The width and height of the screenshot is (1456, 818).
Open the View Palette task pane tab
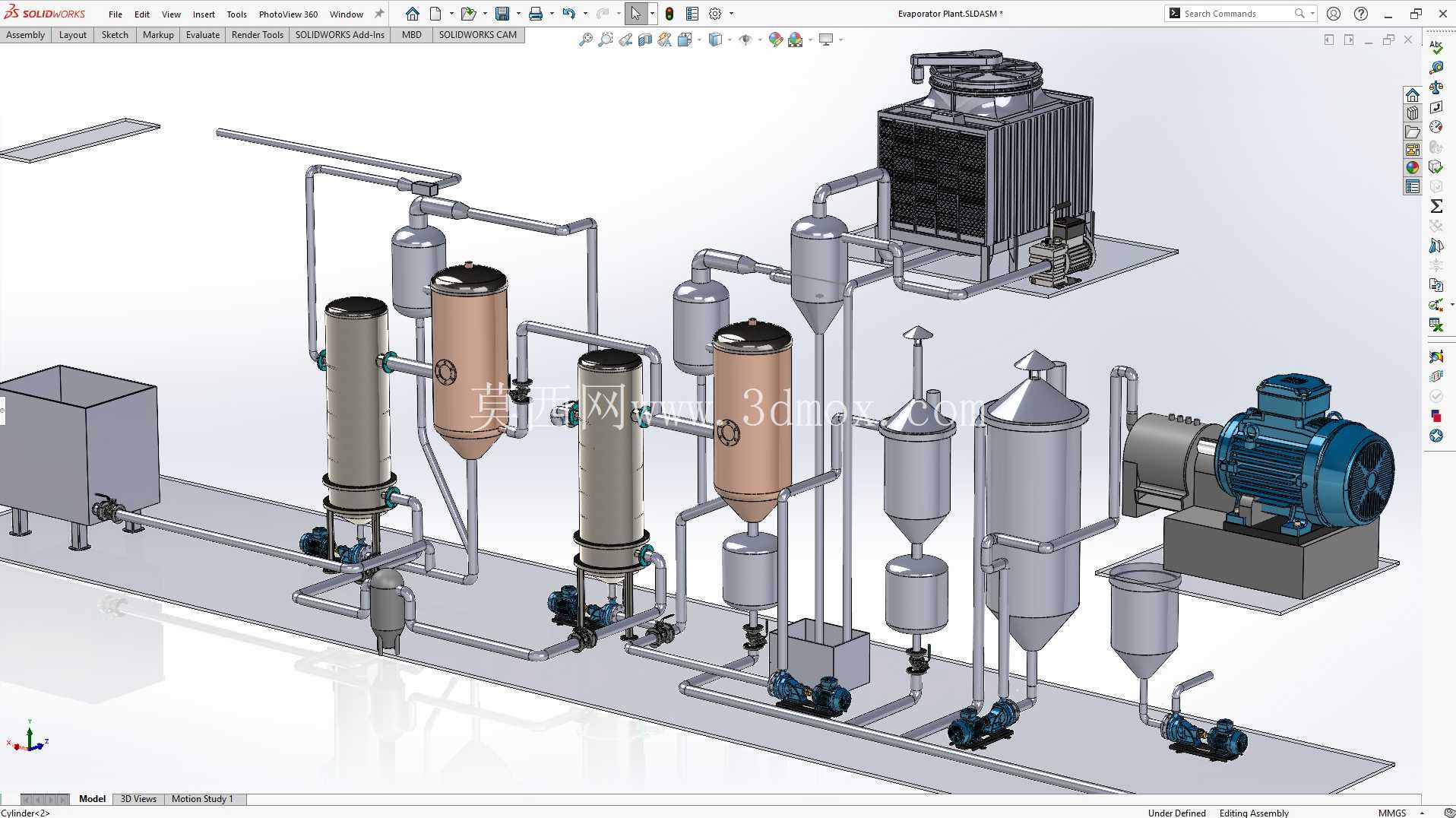[x=1412, y=150]
